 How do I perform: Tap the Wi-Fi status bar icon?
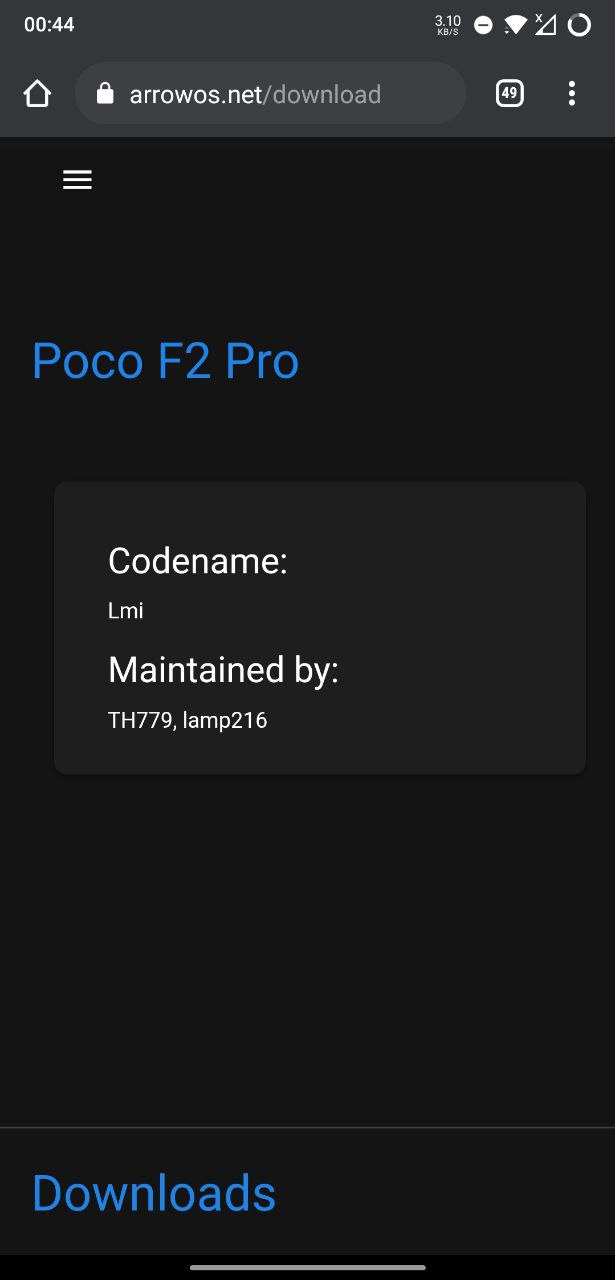tap(515, 25)
